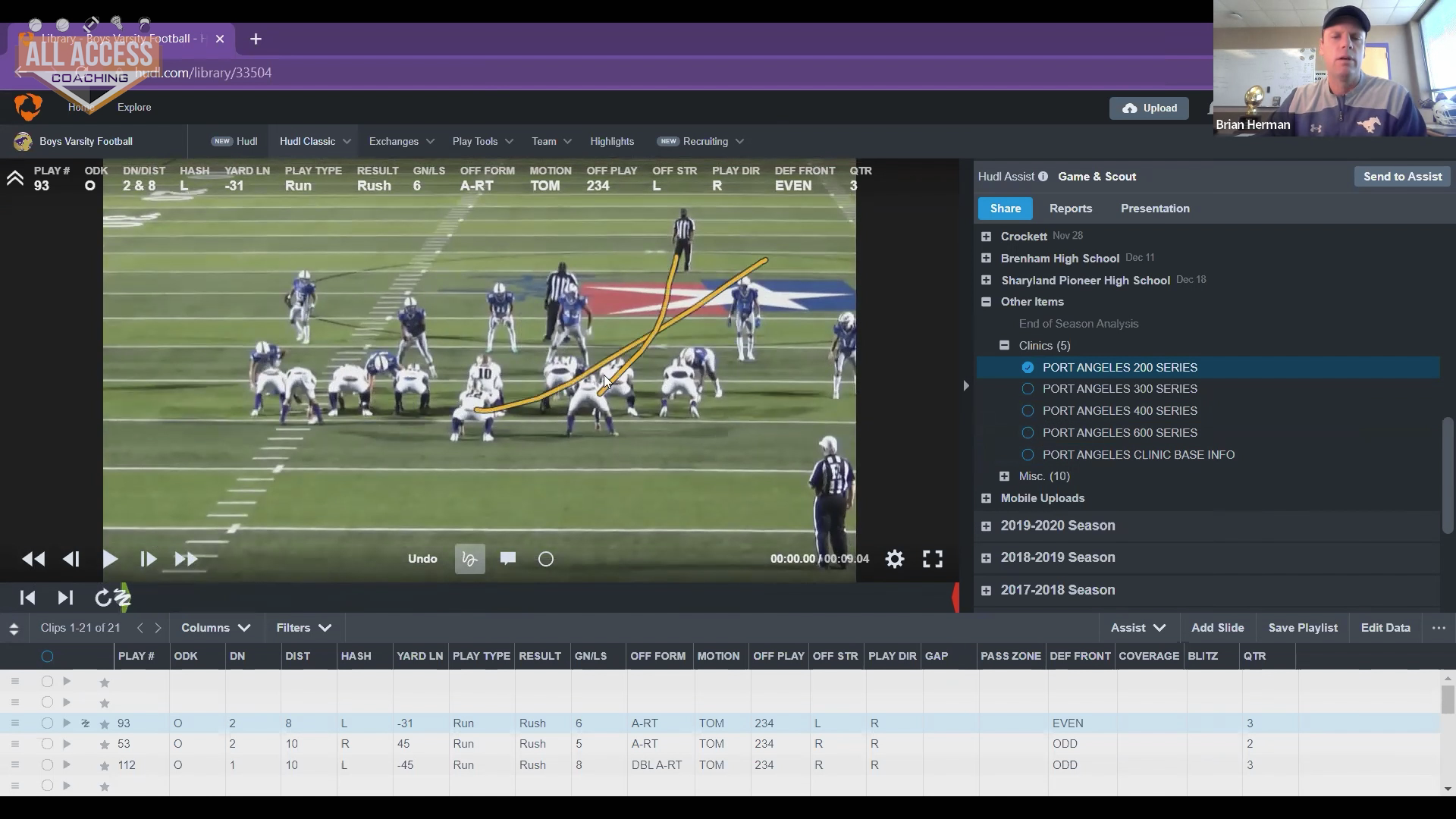The width and height of the screenshot is (1456, 819).
Task: Jump to next clip
Action: coord(65,598)
